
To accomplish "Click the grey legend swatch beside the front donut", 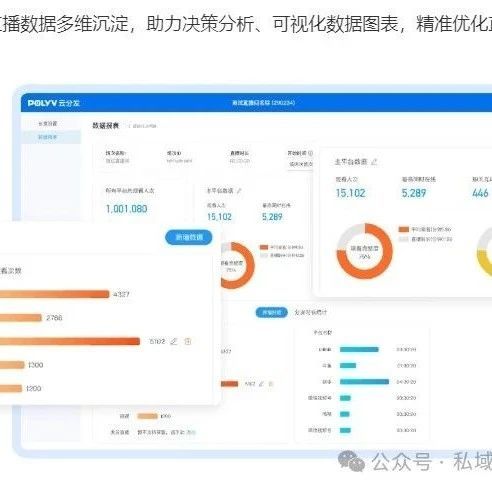I will (404, 239).
